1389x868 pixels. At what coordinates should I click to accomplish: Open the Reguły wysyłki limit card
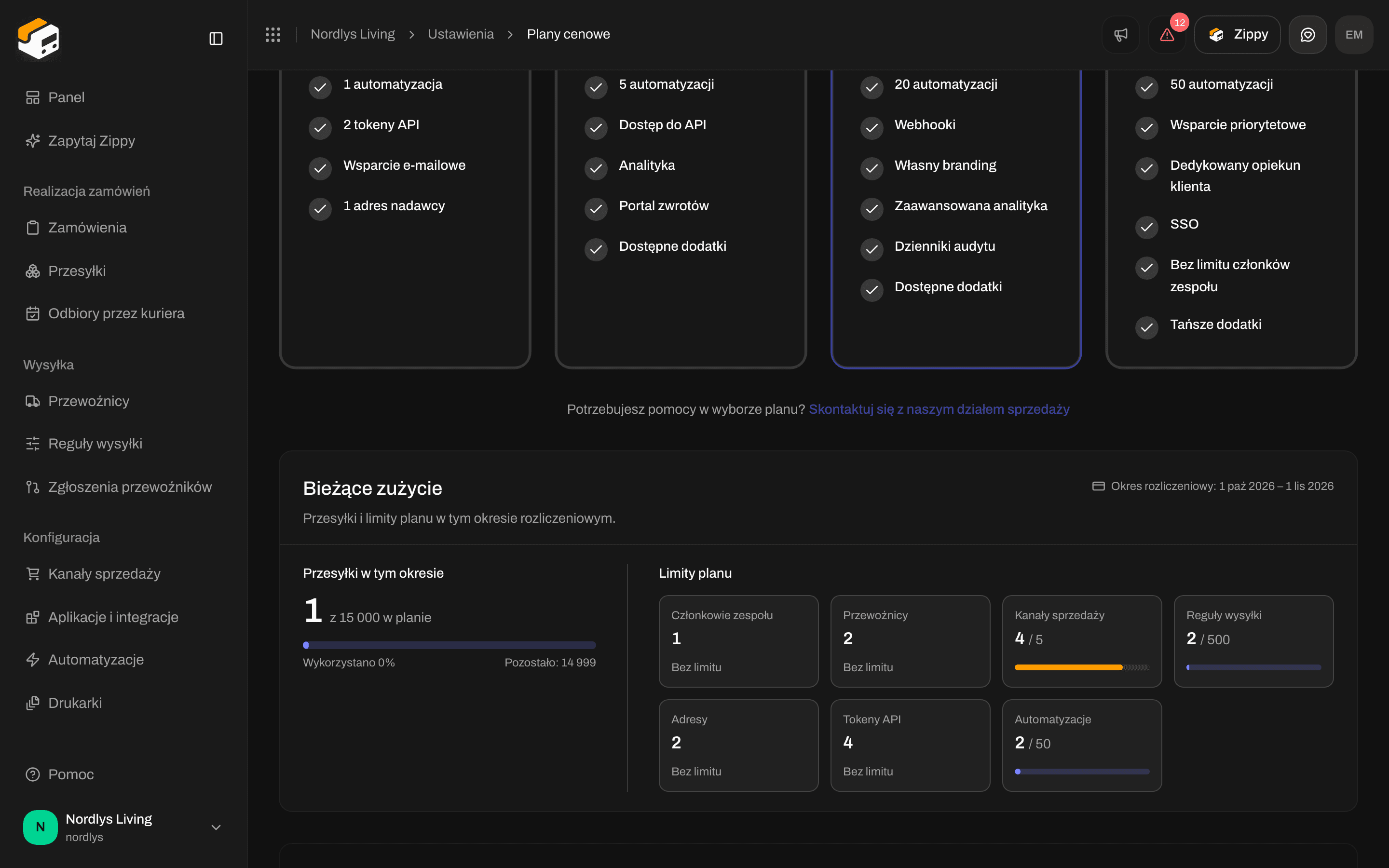(1253, 641)
